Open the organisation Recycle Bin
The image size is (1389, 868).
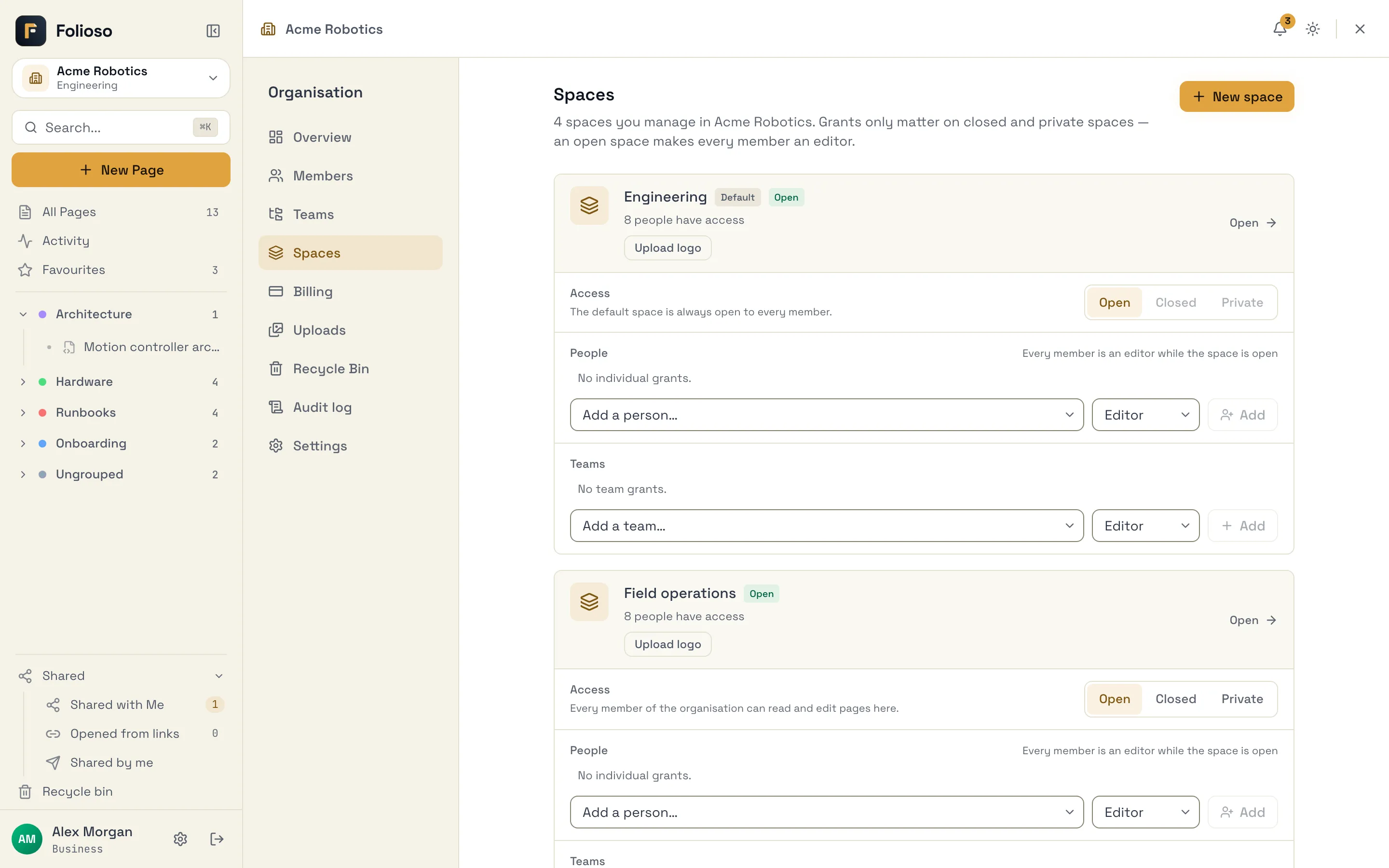[x=350, y=368]
